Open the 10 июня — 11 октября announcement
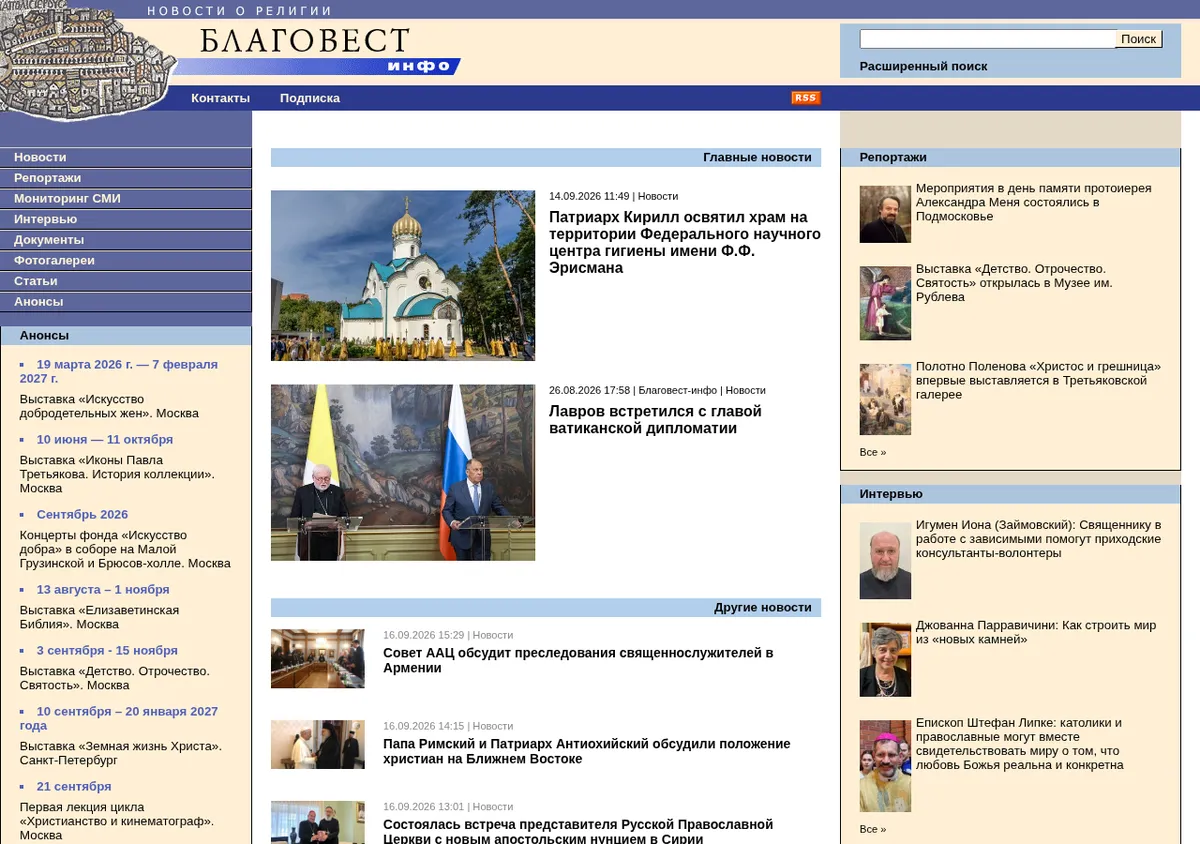1200x844 pixels. pyautogui.click(x=105, y=439)
